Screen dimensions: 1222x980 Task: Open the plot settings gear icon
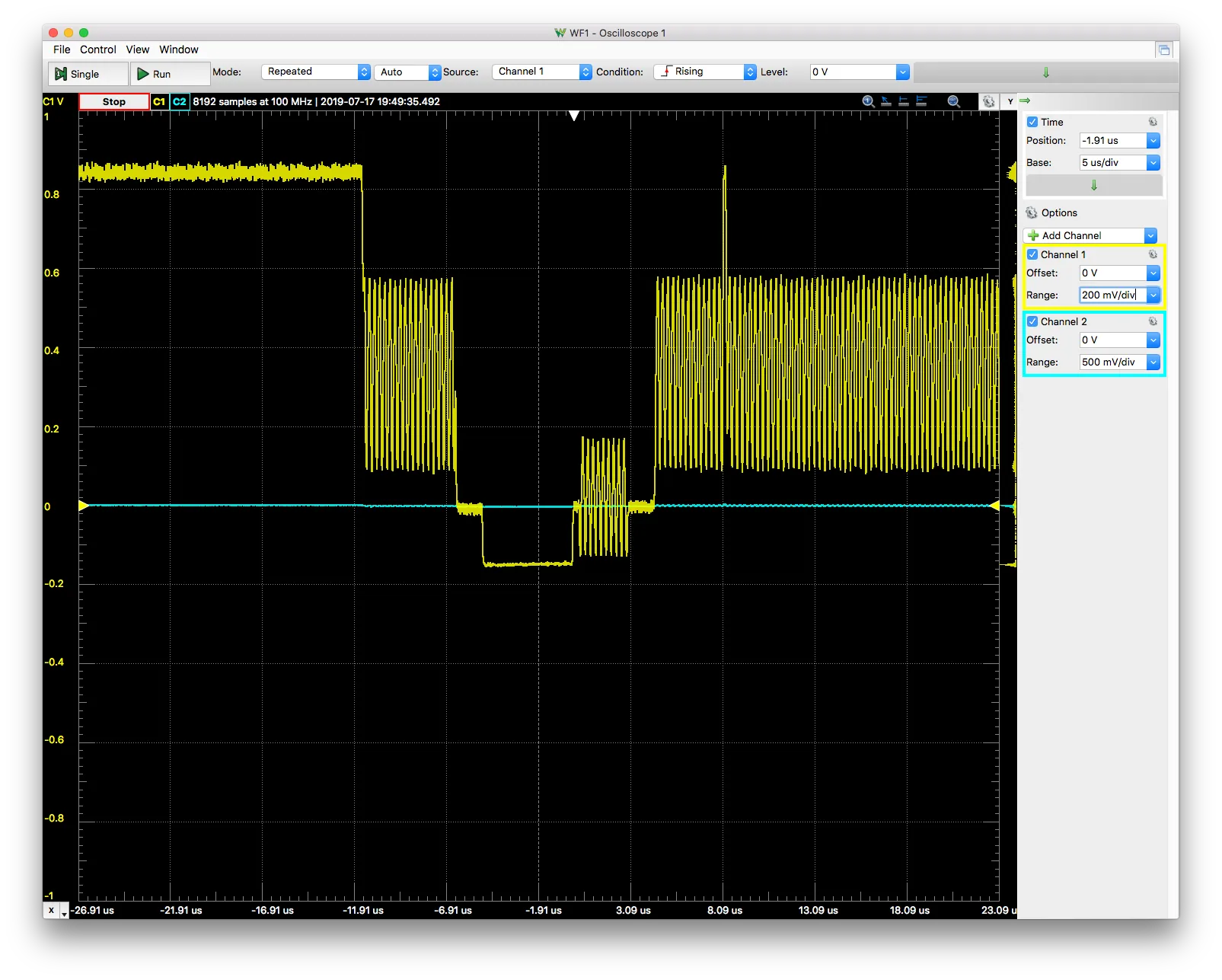pos(988,101)
